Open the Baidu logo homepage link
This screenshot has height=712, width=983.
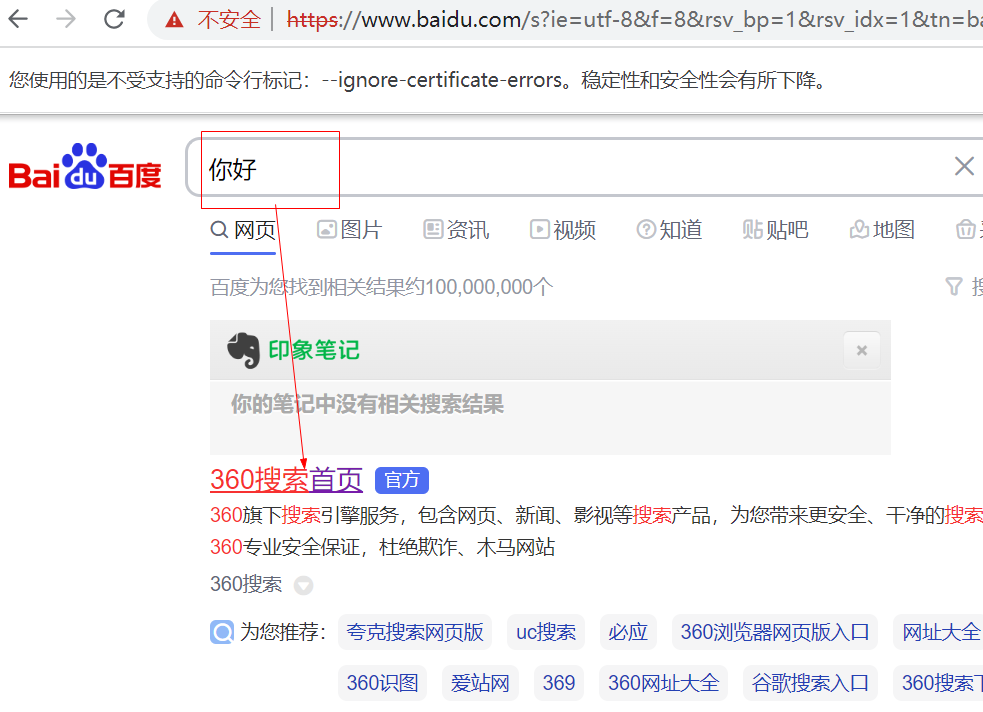(x=85, y=167)
